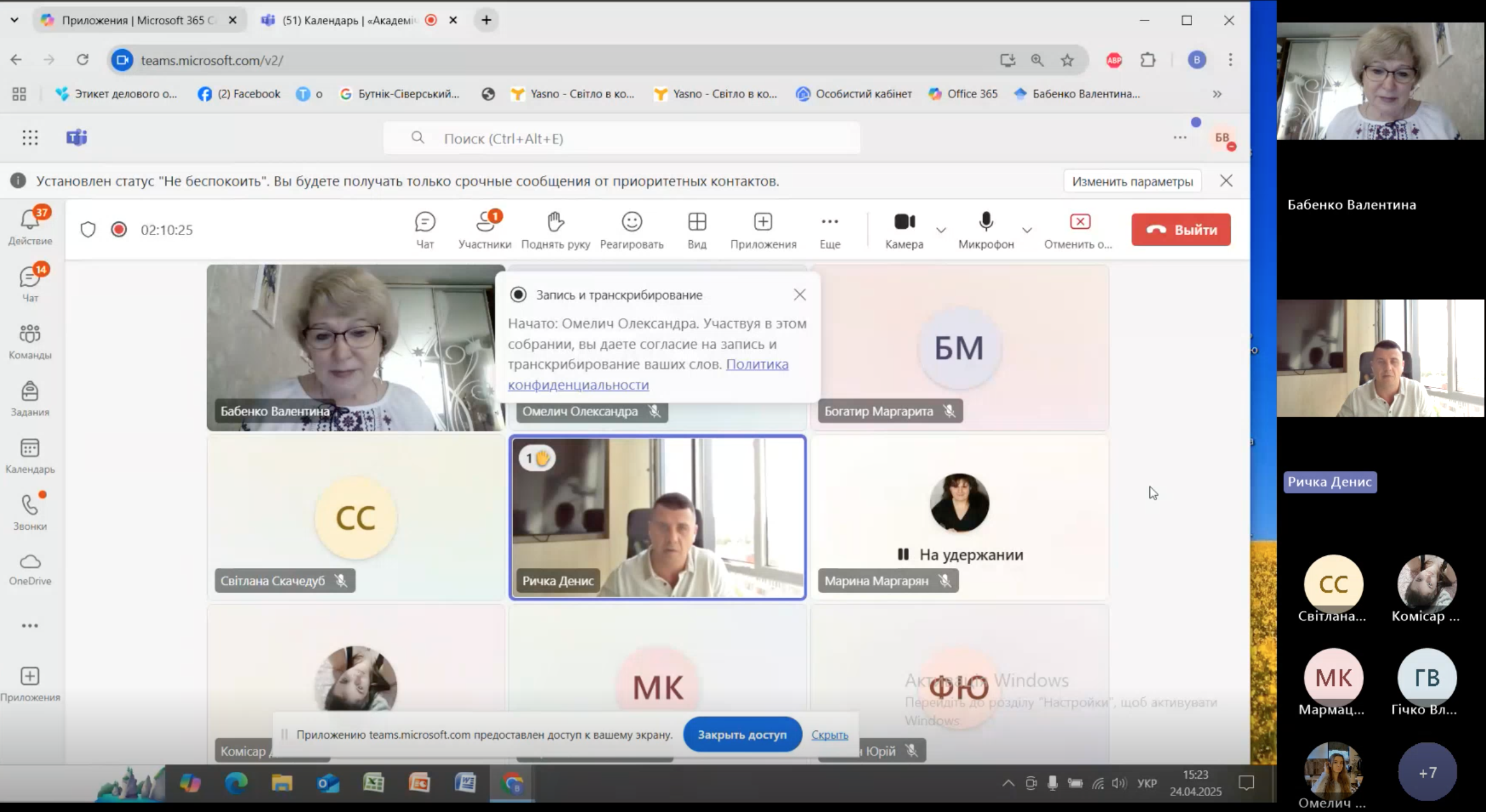Toggle the Microphone mute

(x=986, y=229)
